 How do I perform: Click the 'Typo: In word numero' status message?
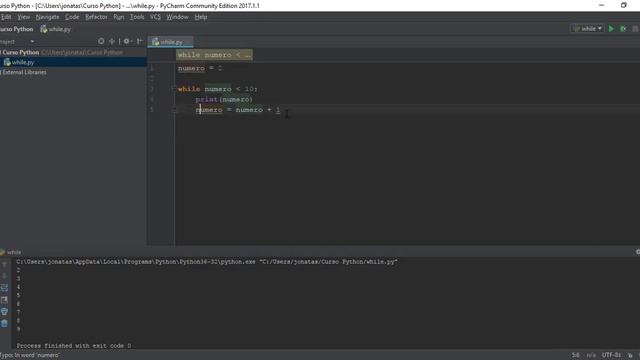29,355
